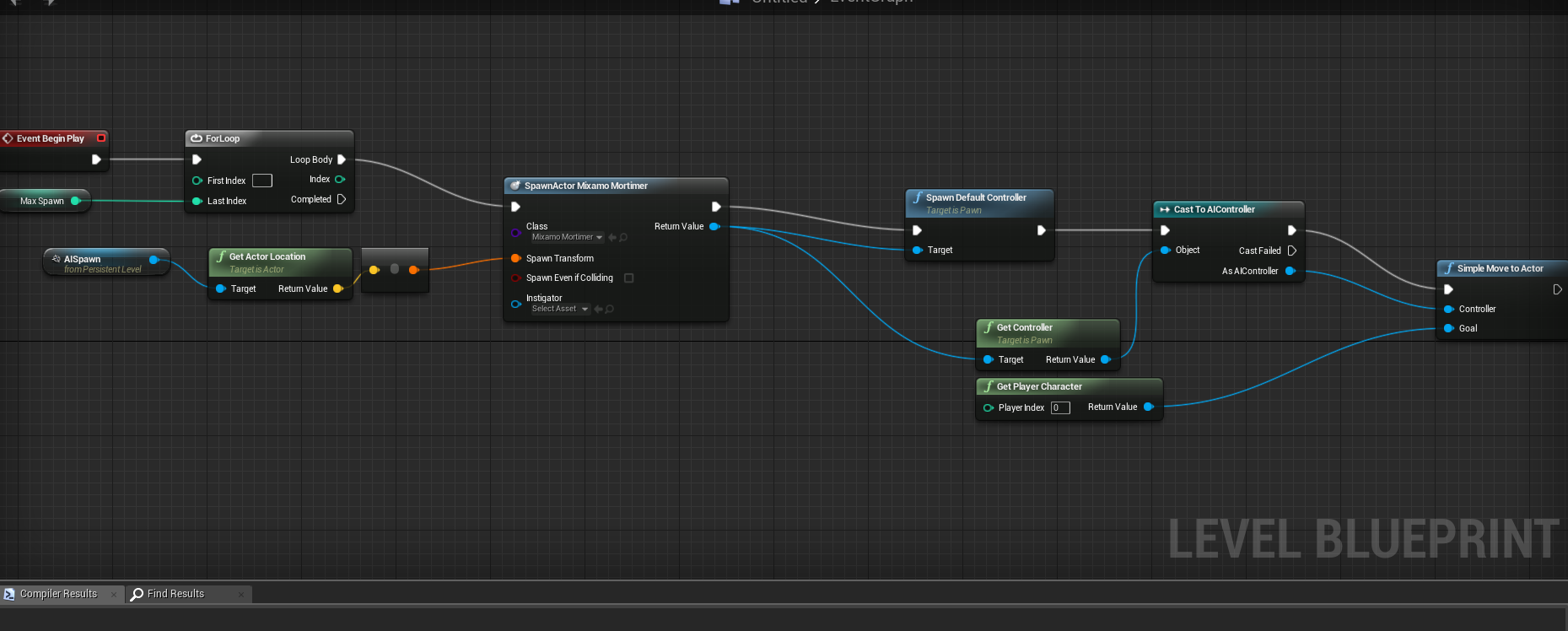Click the Get Controller Target pin

tap(988, 359)
